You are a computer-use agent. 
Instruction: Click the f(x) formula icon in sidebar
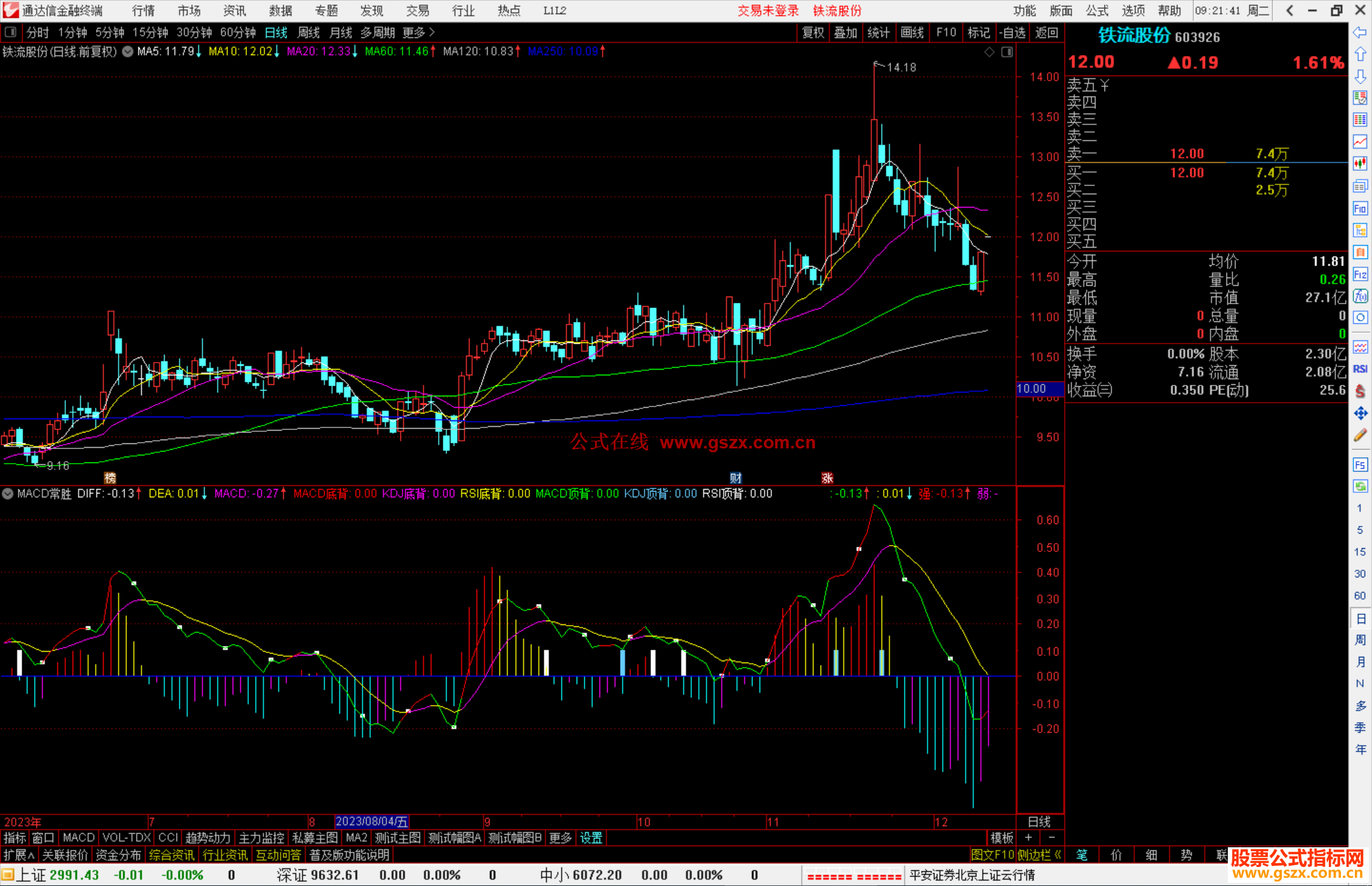point(1360,296)
